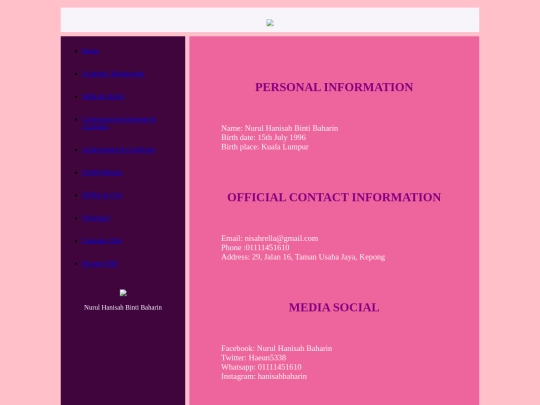The width and height of the screenshot is (540, 405).
Task: Click the OFFICIAL CONTACT INFORMATION heading
Action: (334, 197)
